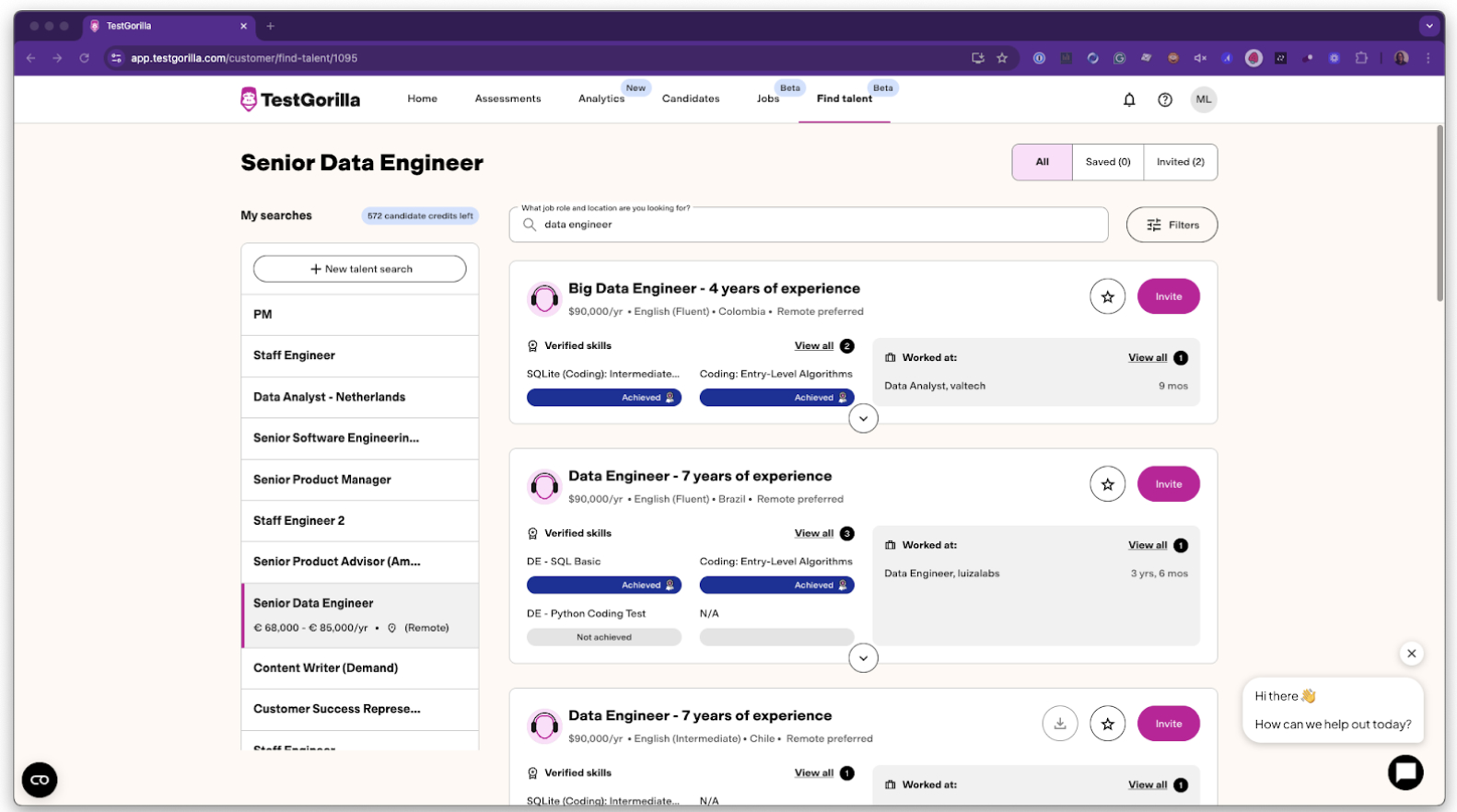This screenshot has width=1457, height=812.
Task: Invite the Big Data Engineer candidate
Action: click(1168, 296)
